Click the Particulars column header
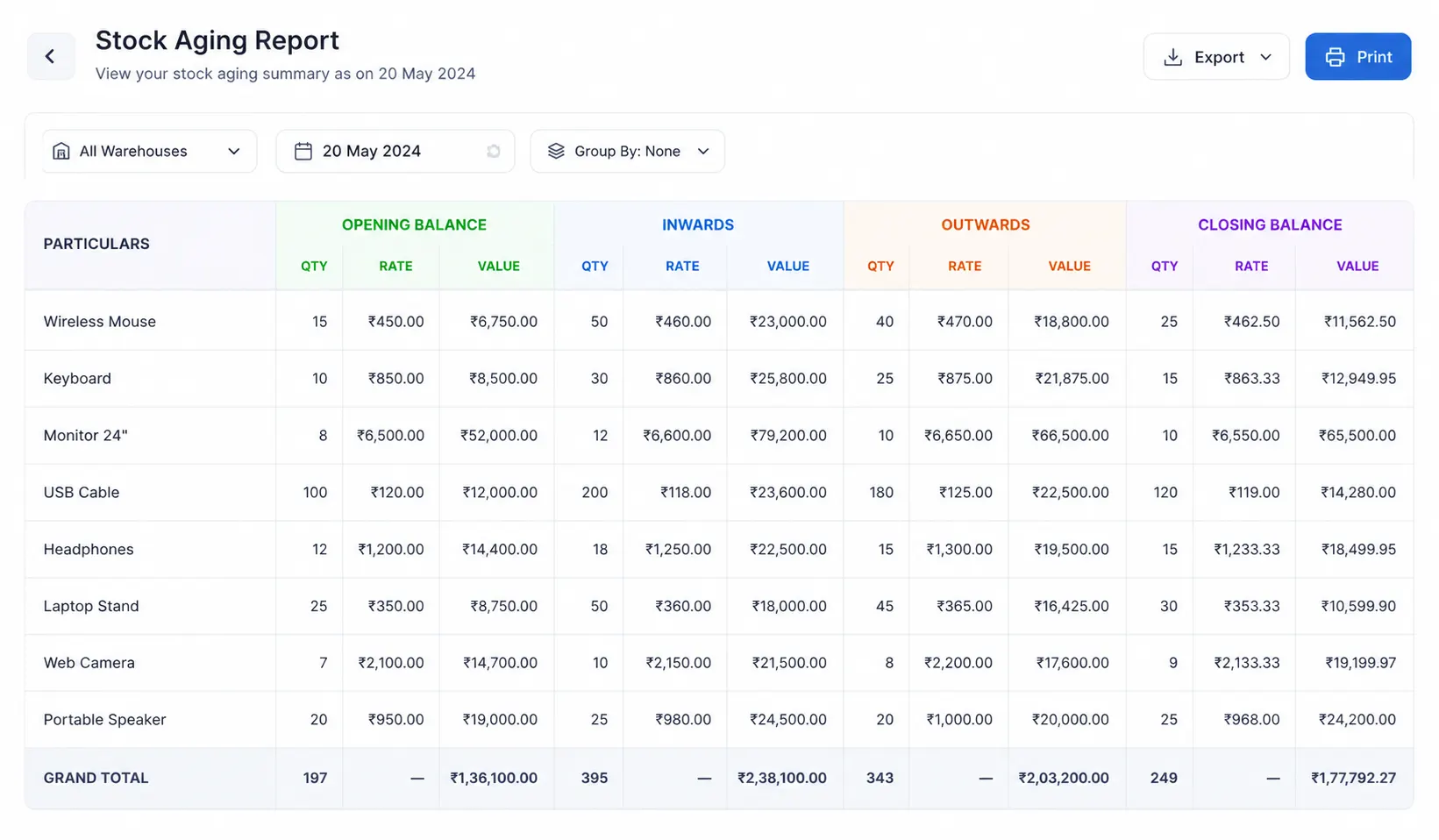This screenshot has height=840, width=1439. pos(96,244)
